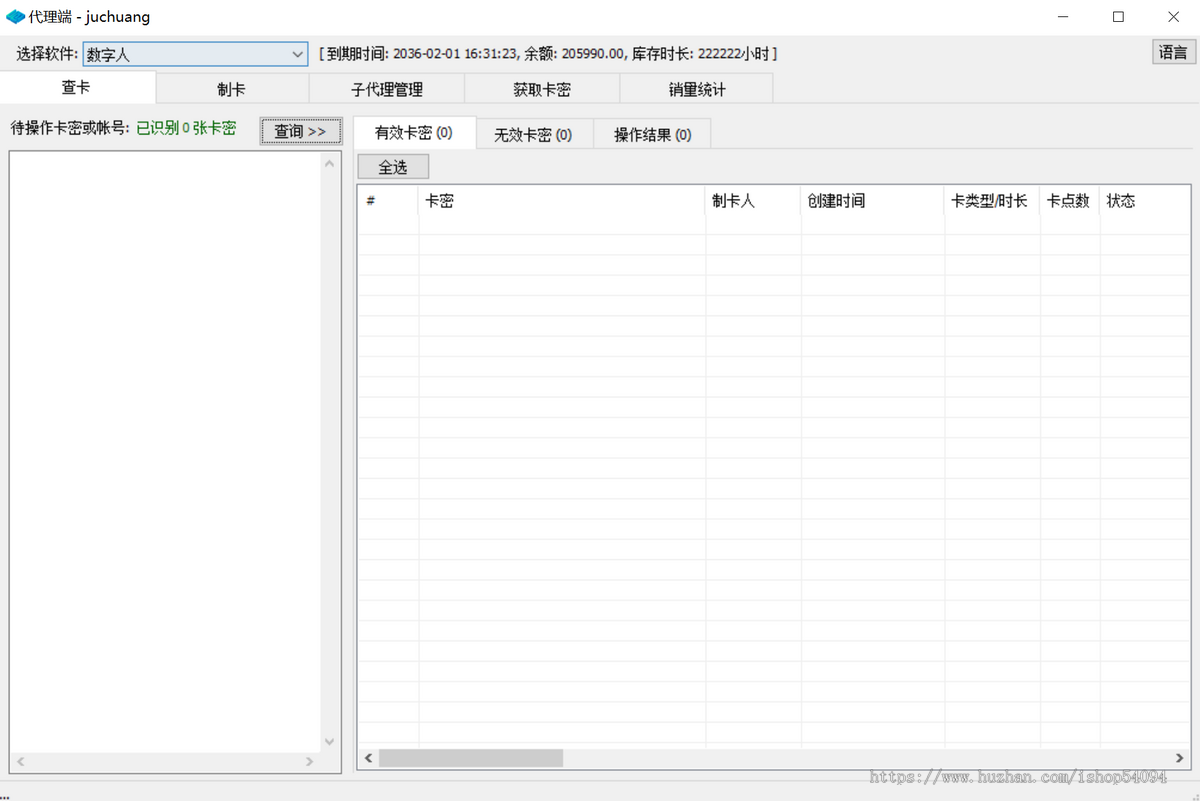Viewport: 1200px width, 801px height.
Task: Click the table's horizontal scrollbar thumb
Action: pos(470,759)
